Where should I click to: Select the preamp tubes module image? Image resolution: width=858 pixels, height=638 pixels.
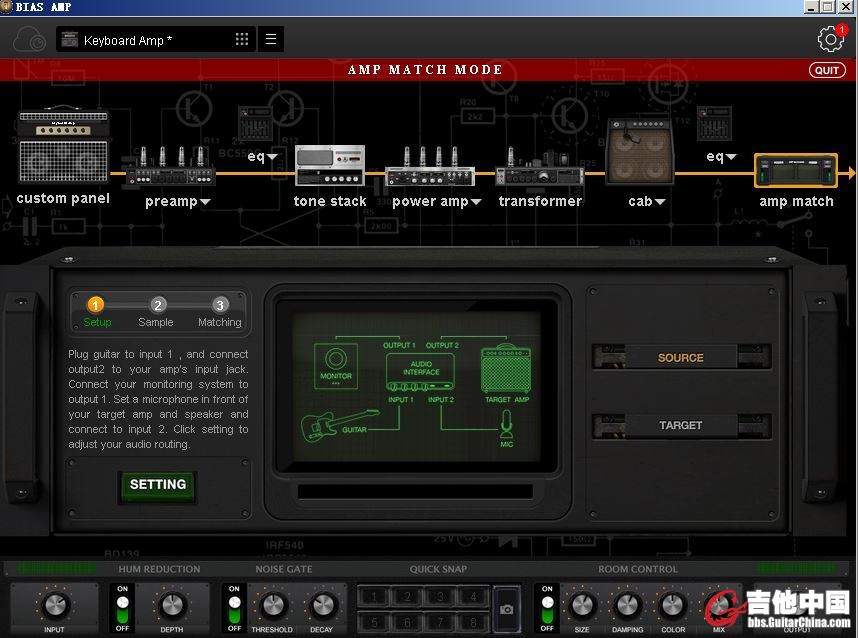(x=171, y=166)
